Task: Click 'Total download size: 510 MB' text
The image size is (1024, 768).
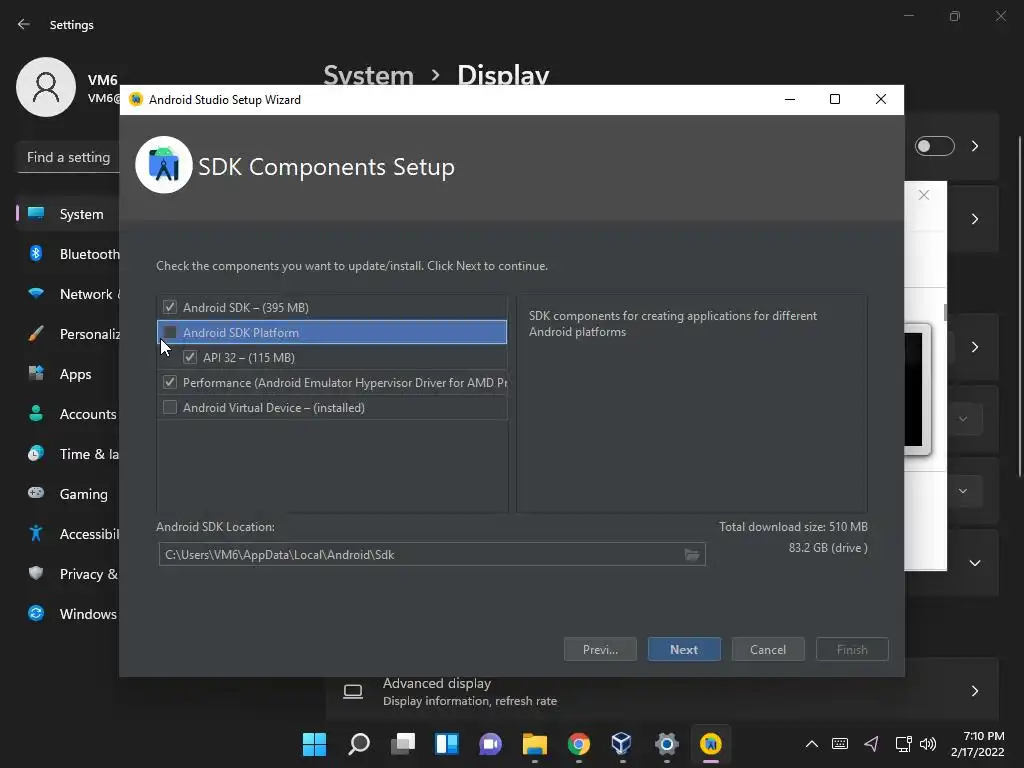Action: tap(793, 526)
